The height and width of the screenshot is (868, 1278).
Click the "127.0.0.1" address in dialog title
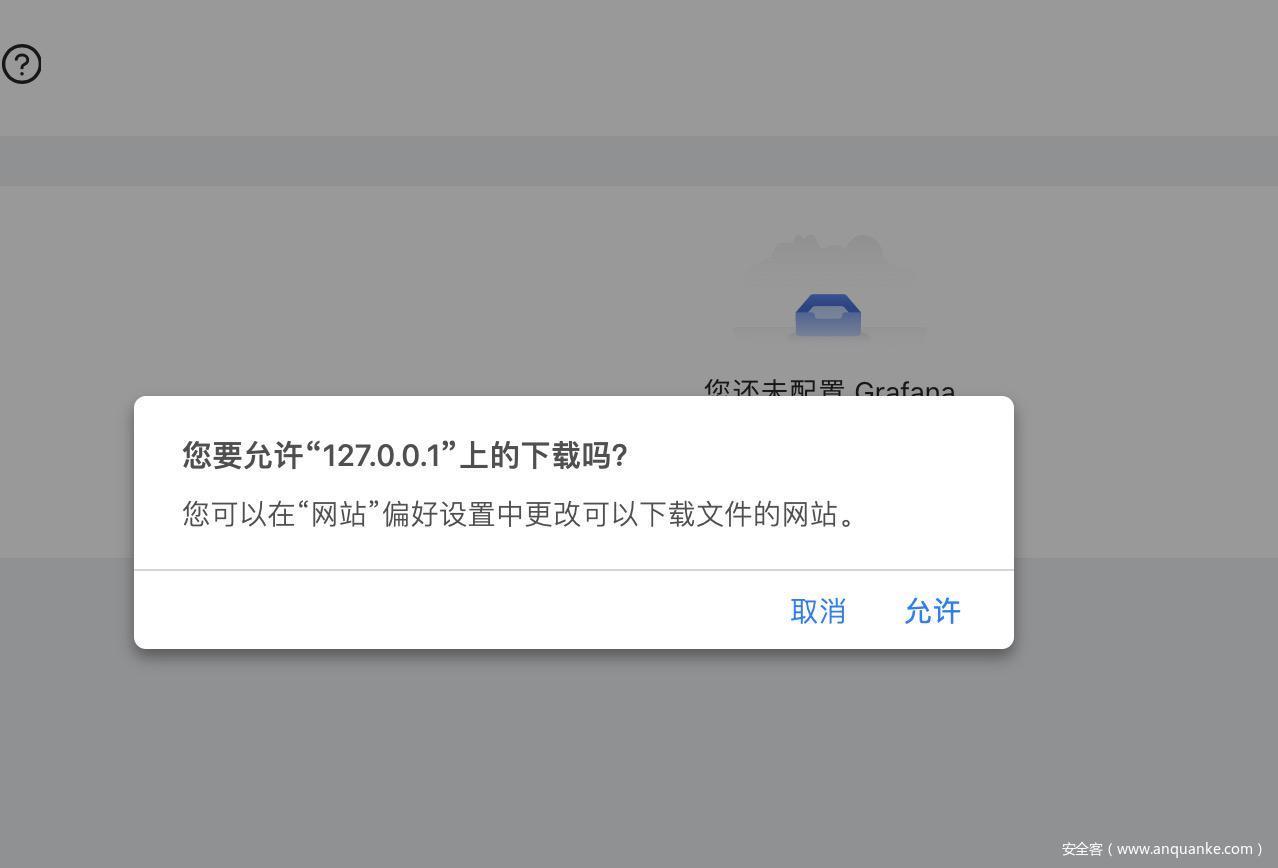pos(381,455)
